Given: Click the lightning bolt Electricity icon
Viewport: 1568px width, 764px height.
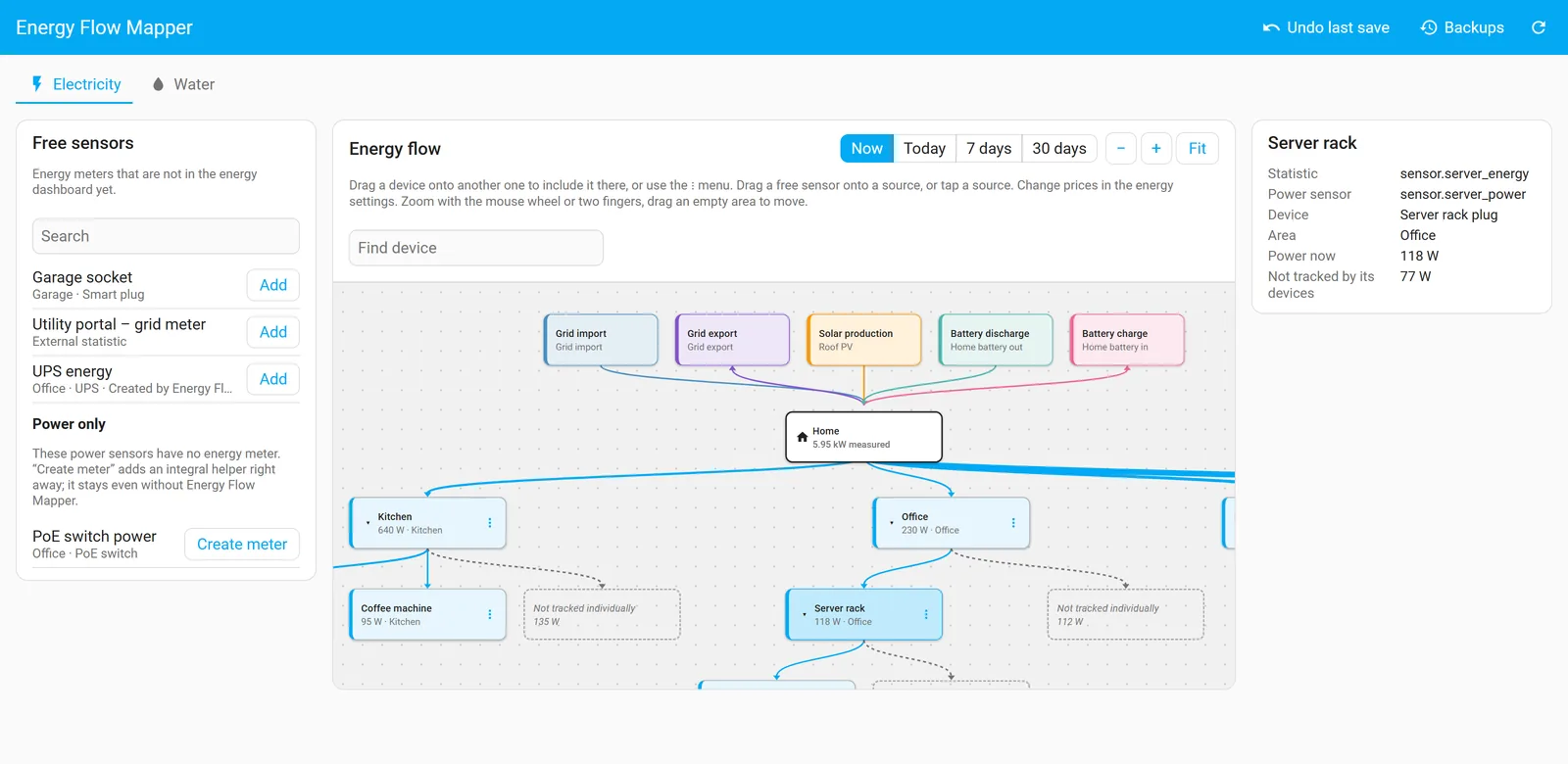Looking at the screenshot, I should click(37, 84).
